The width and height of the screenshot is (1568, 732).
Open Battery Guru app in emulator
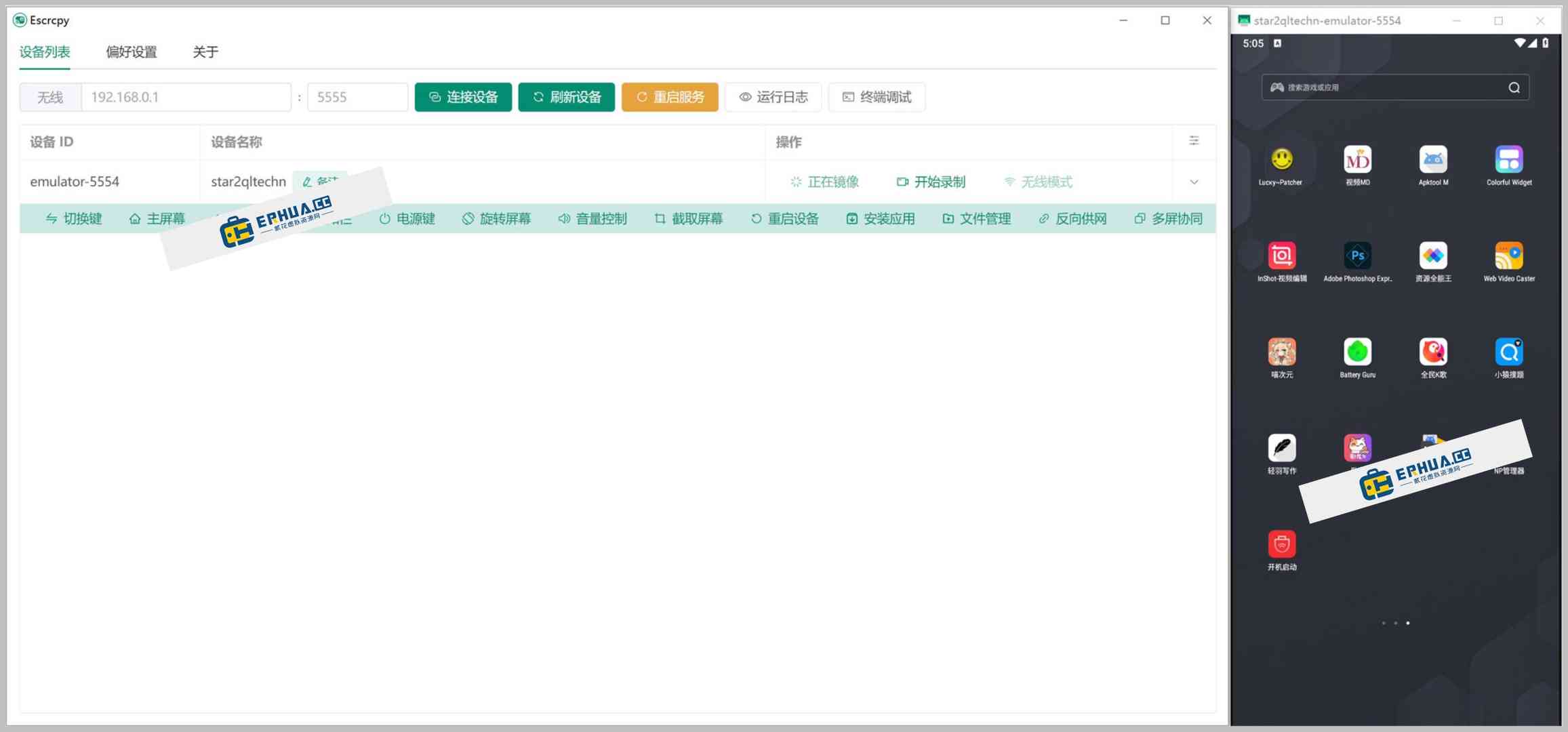pos(1357,359)
